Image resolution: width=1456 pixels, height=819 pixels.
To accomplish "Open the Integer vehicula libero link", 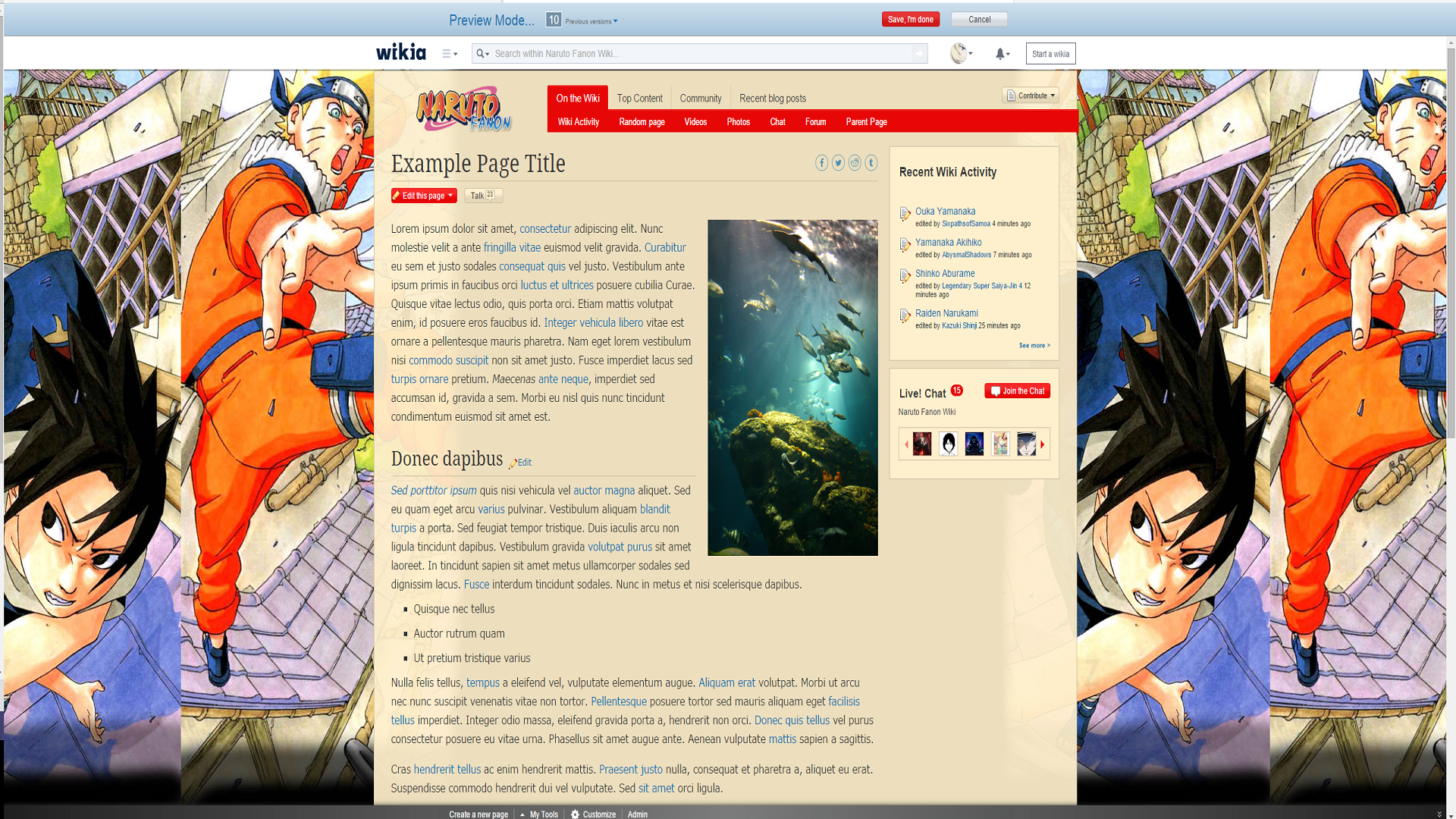I will click(x=593, y=323).
